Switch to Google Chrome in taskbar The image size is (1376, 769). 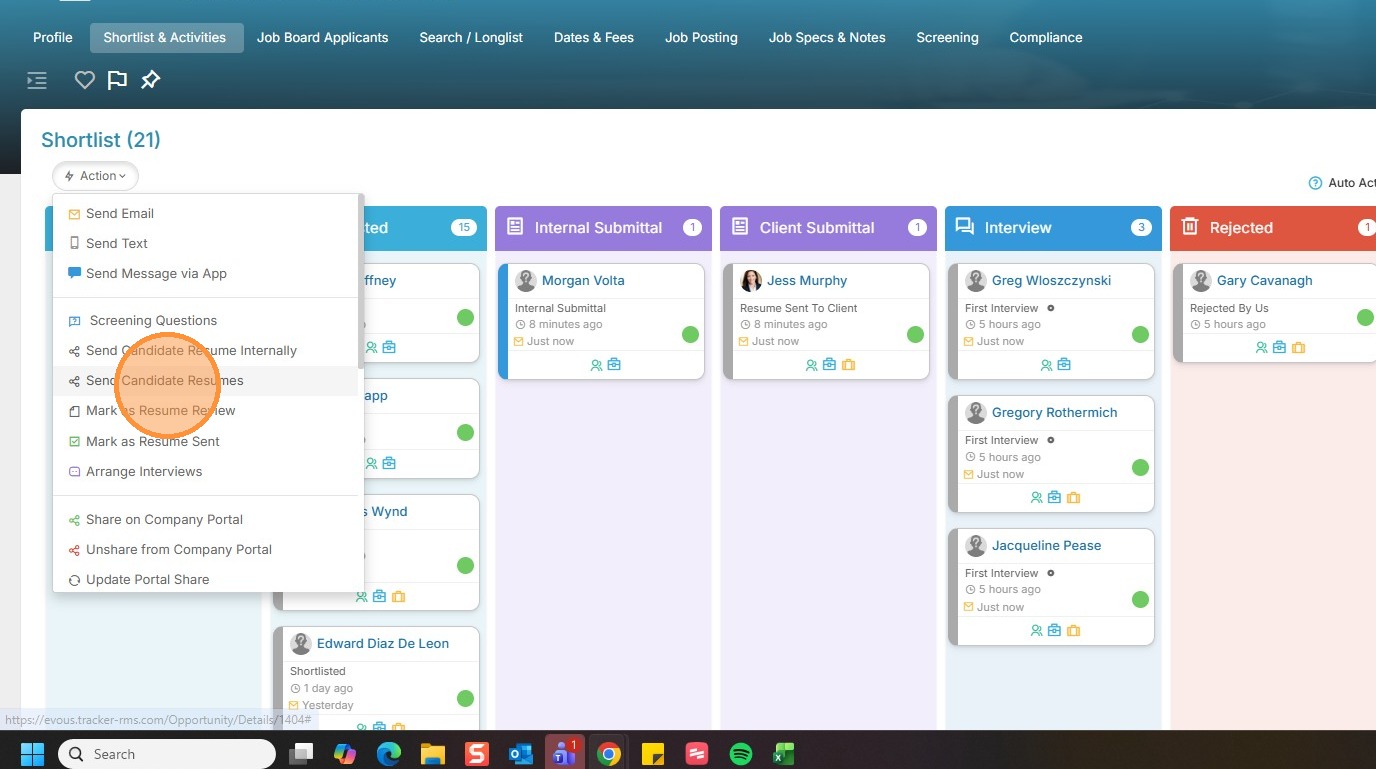[x=609, y=754]
